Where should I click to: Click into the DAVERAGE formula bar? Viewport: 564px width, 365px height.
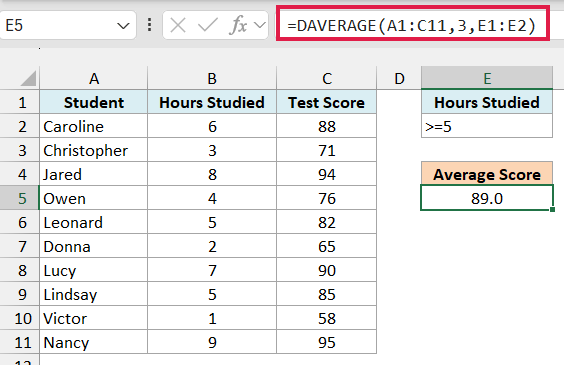click(x=413, y=26)
